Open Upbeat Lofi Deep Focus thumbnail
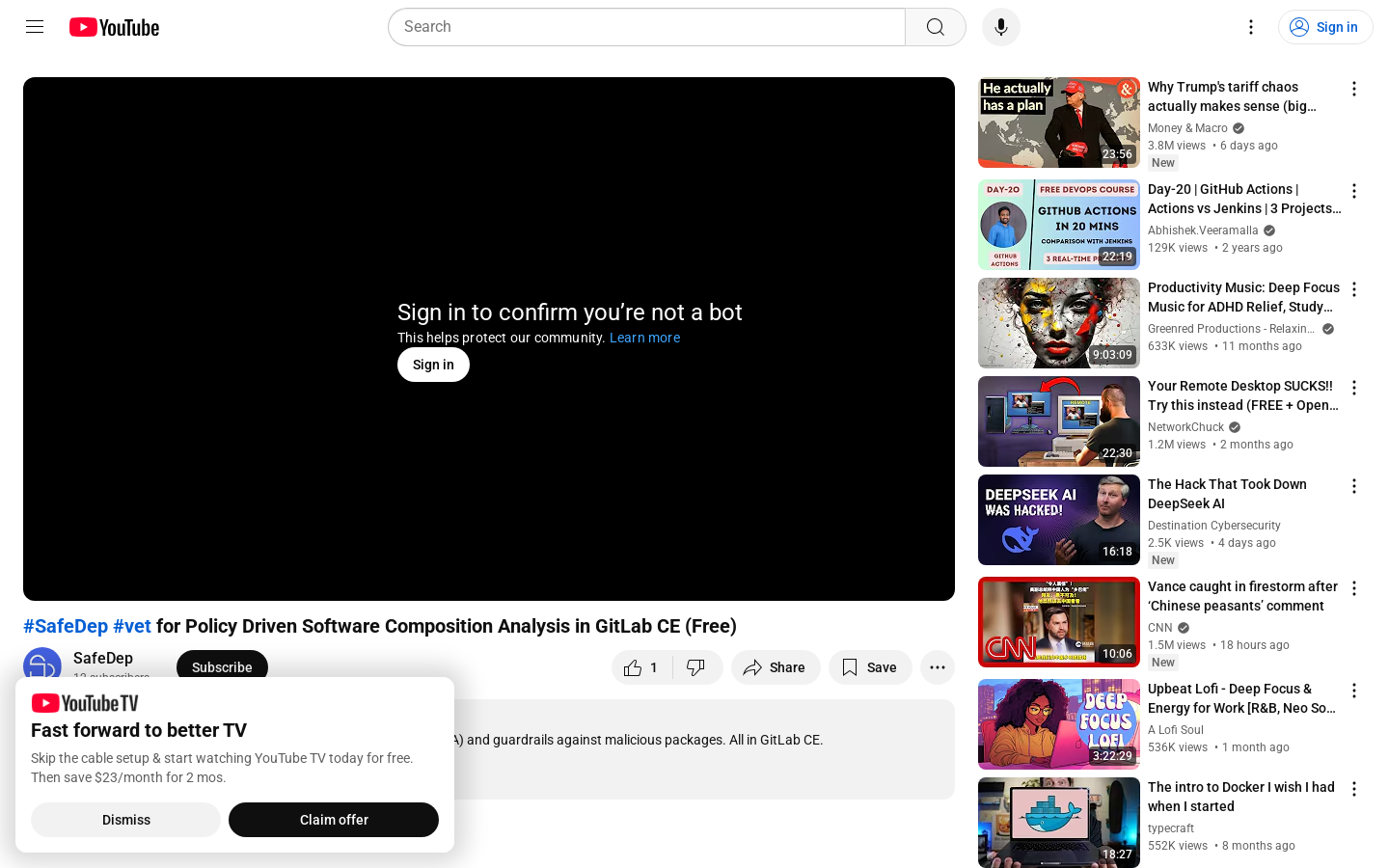Screen dimensions: 1389x868 [1059, 724]
